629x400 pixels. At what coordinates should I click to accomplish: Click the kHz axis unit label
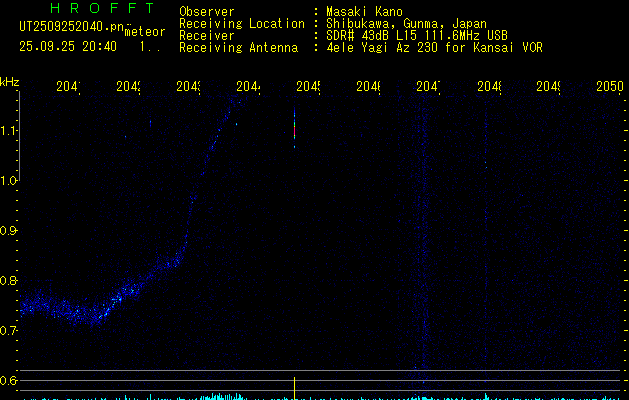coord(10,81)
